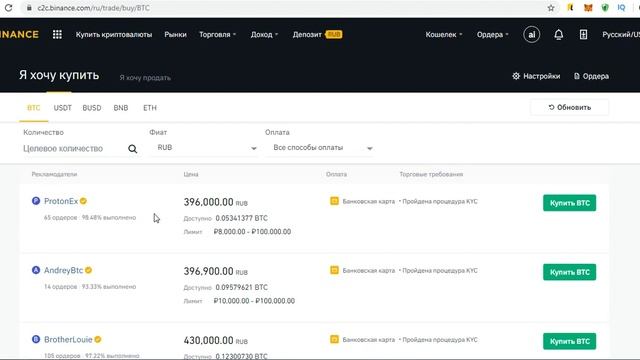Click the AndreyBtc verified badge
This screenshot has height=360, width=640.
tap(89, 270)
